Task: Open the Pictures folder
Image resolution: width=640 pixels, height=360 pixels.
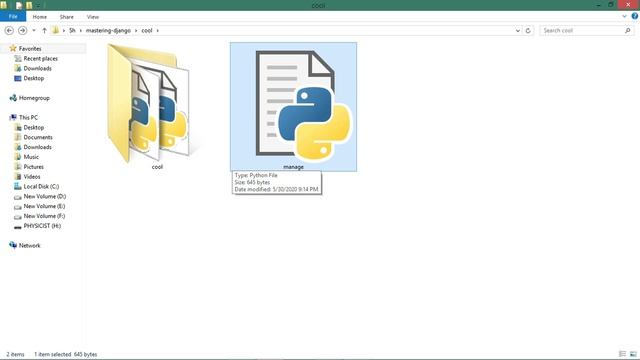Action: click(33, 167)
